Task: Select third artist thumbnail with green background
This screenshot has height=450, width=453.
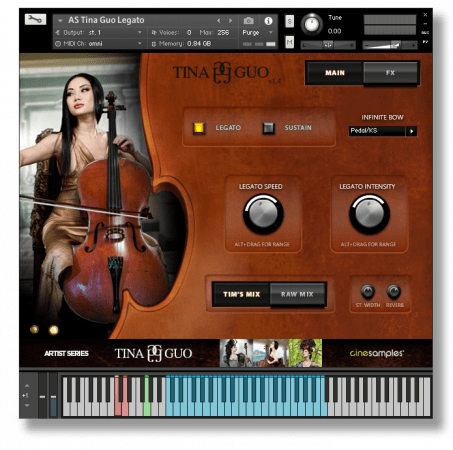Action: click(305, 353)
